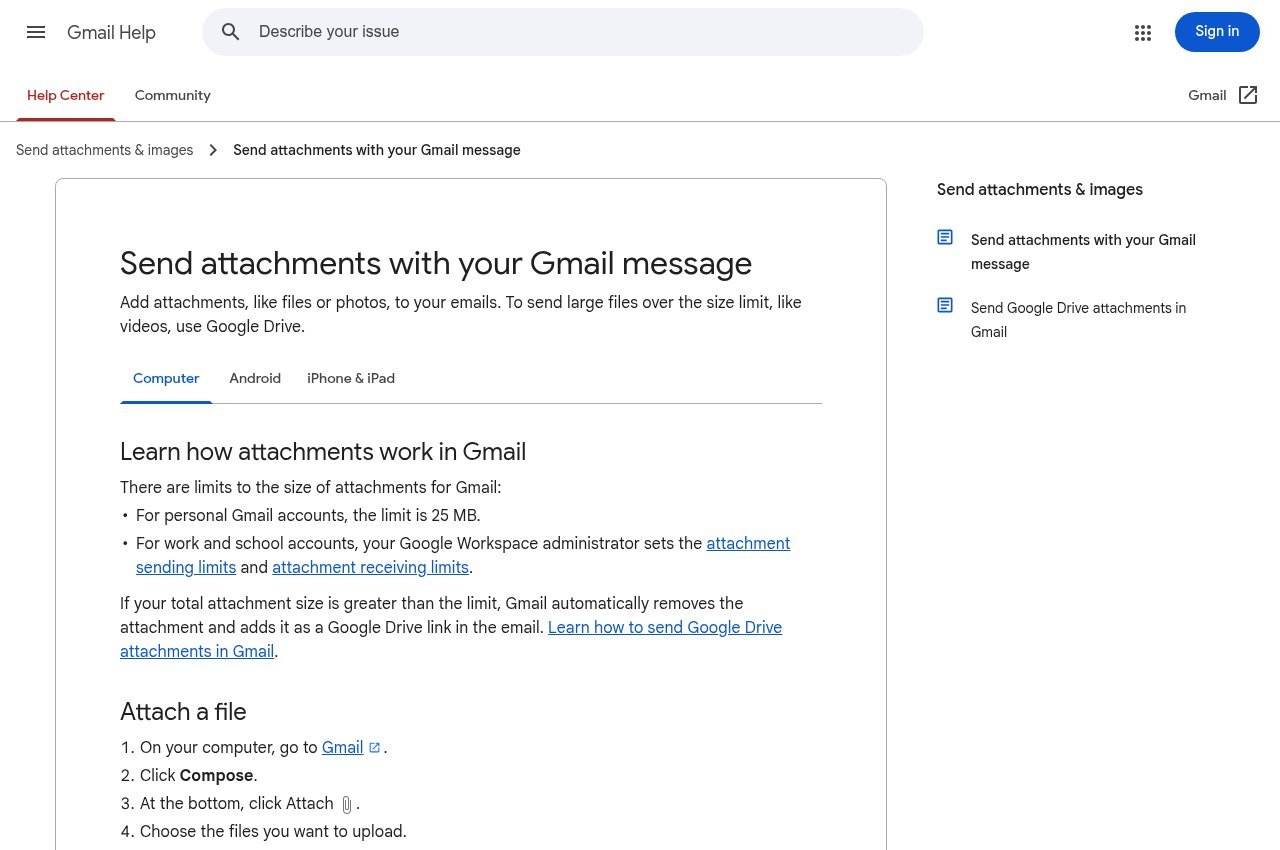Click the personal Gmail accounts 25 MB bullet

click(x=308, y=516)
